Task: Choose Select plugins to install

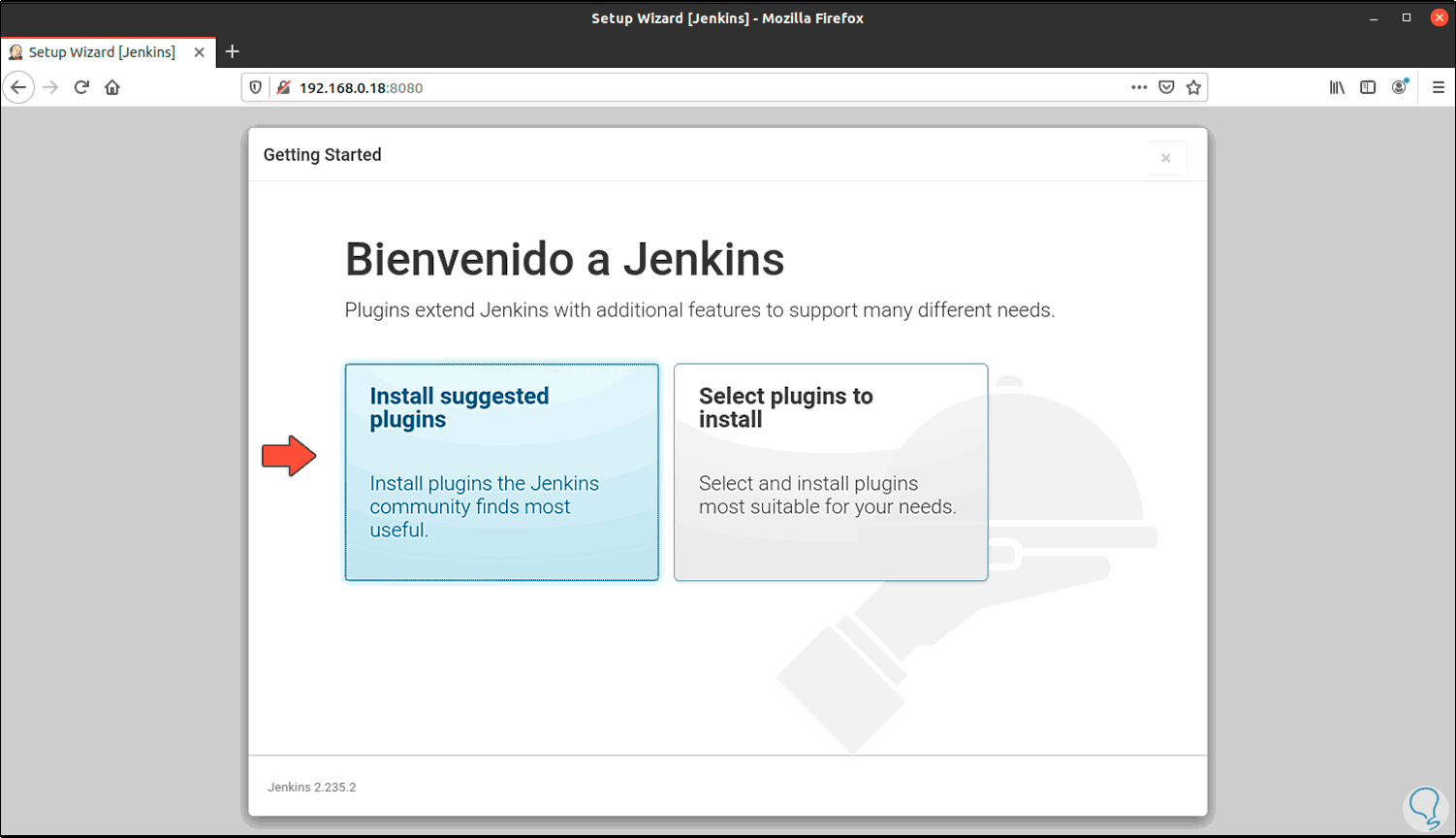Action: point(831,472)
